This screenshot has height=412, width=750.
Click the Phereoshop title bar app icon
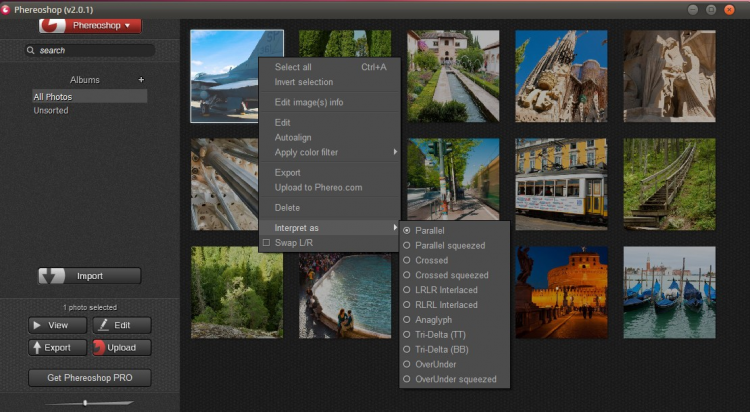(5, 10)
